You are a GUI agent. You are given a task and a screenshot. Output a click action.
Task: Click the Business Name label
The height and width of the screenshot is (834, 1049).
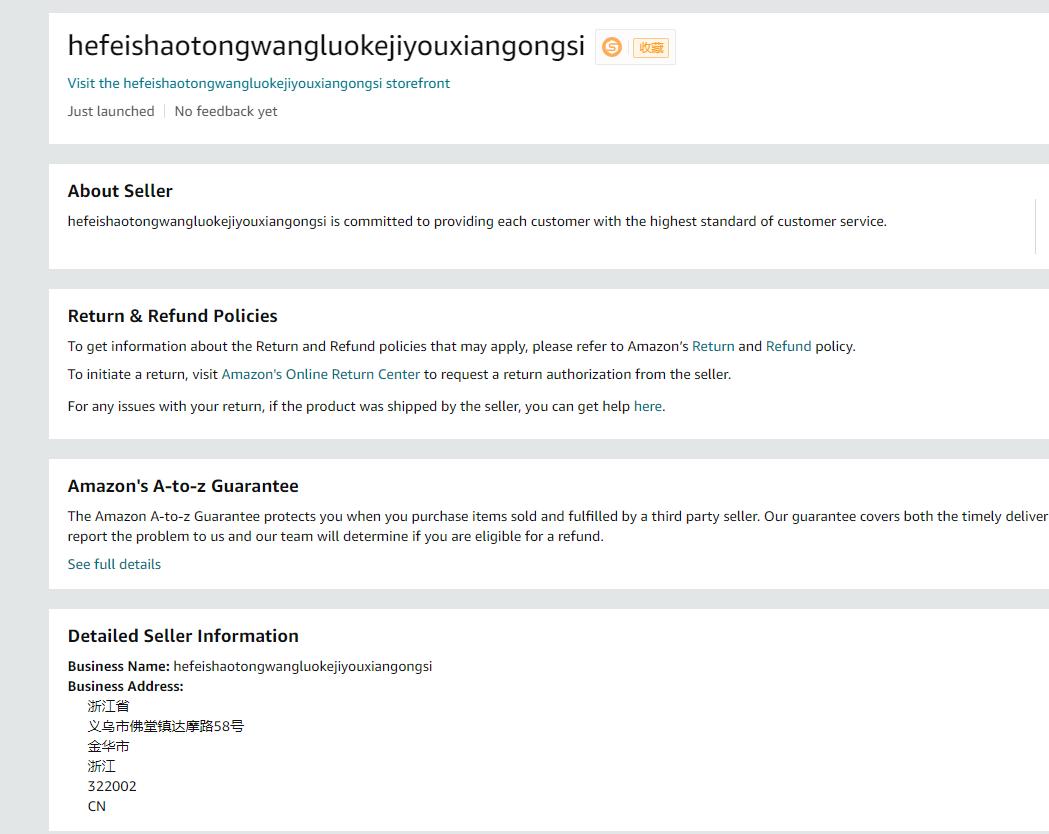pos(118,666)
